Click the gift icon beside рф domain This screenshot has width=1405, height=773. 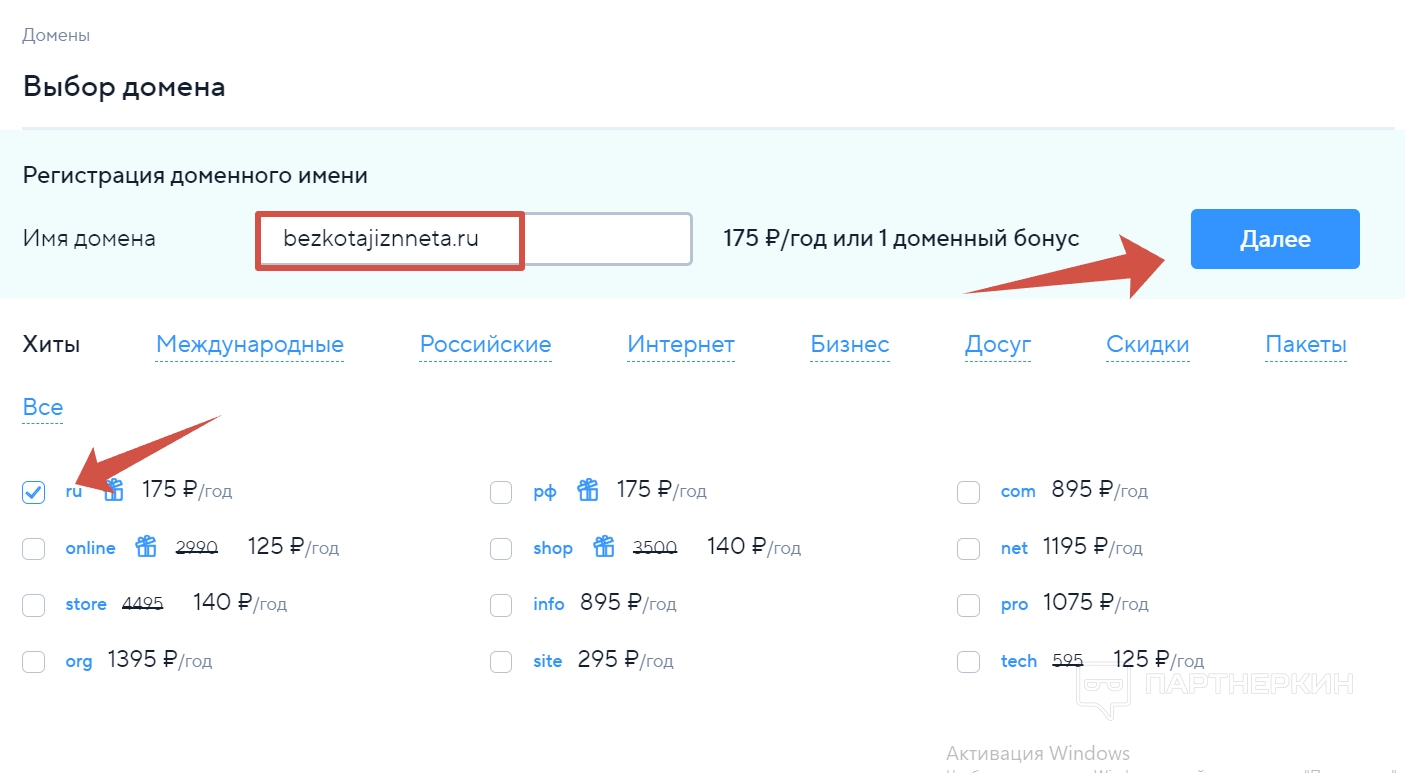(588, 490)
